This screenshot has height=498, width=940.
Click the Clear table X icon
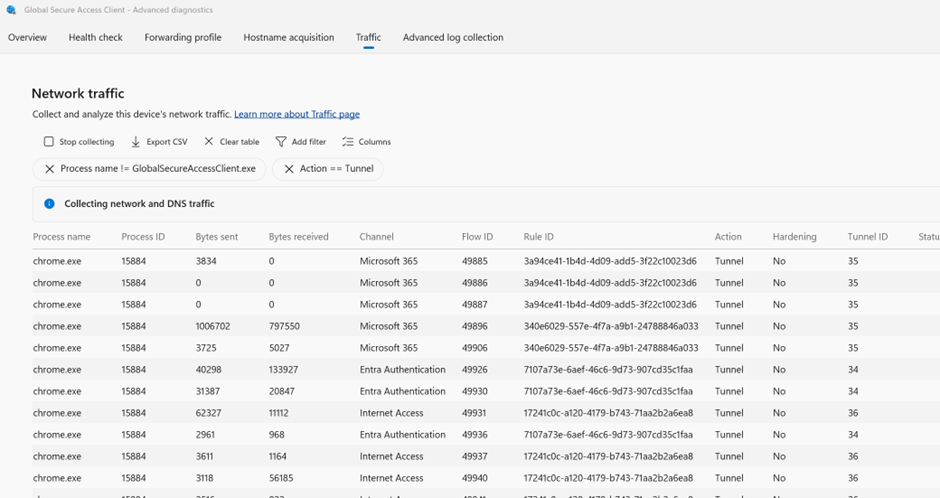209,142
